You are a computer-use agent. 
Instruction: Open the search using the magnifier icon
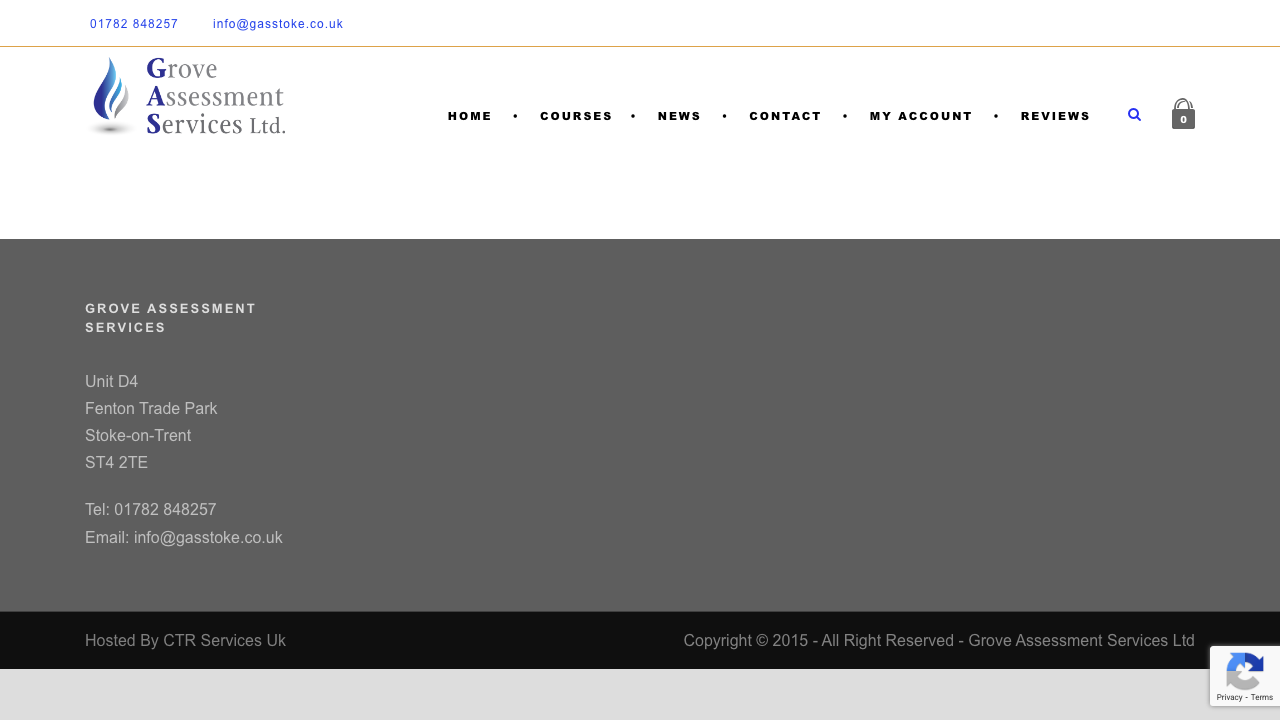1133,114
